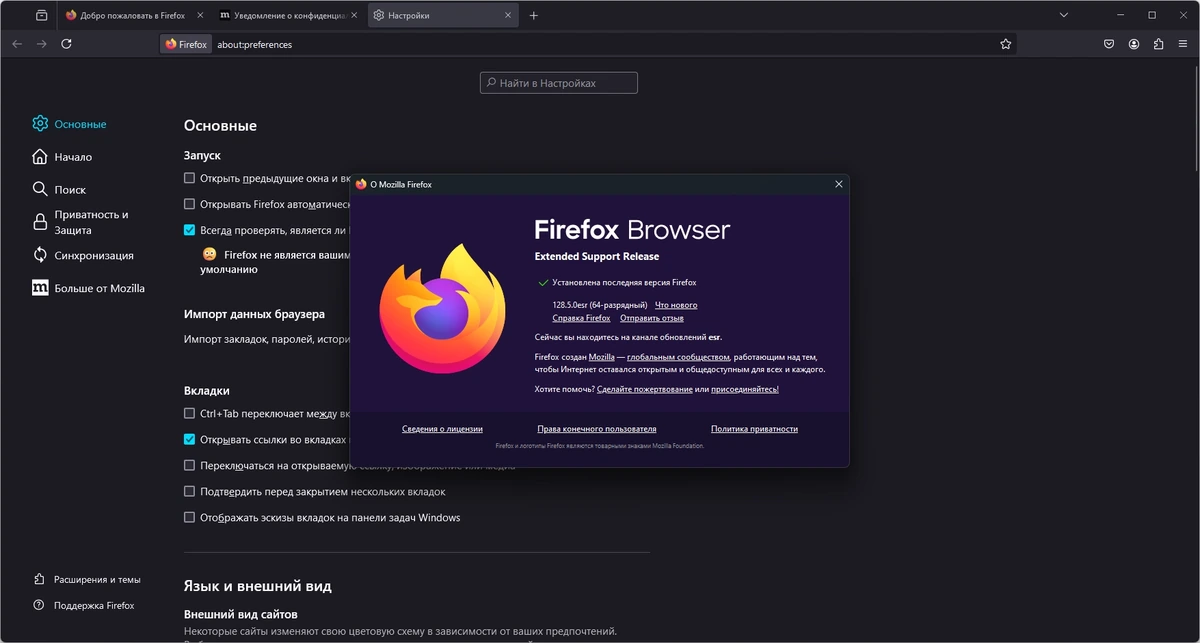Open the application hamburger menu
The image size is (1200, 643).
coord(1183,44)
